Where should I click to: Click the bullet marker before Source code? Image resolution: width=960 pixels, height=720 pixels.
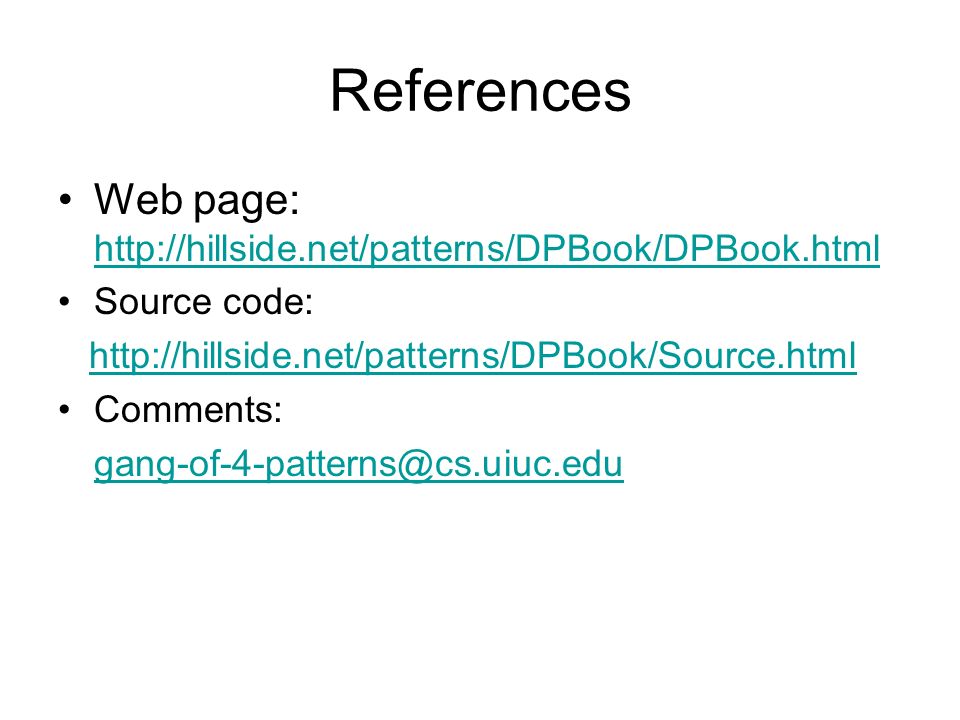click(65, 301)
